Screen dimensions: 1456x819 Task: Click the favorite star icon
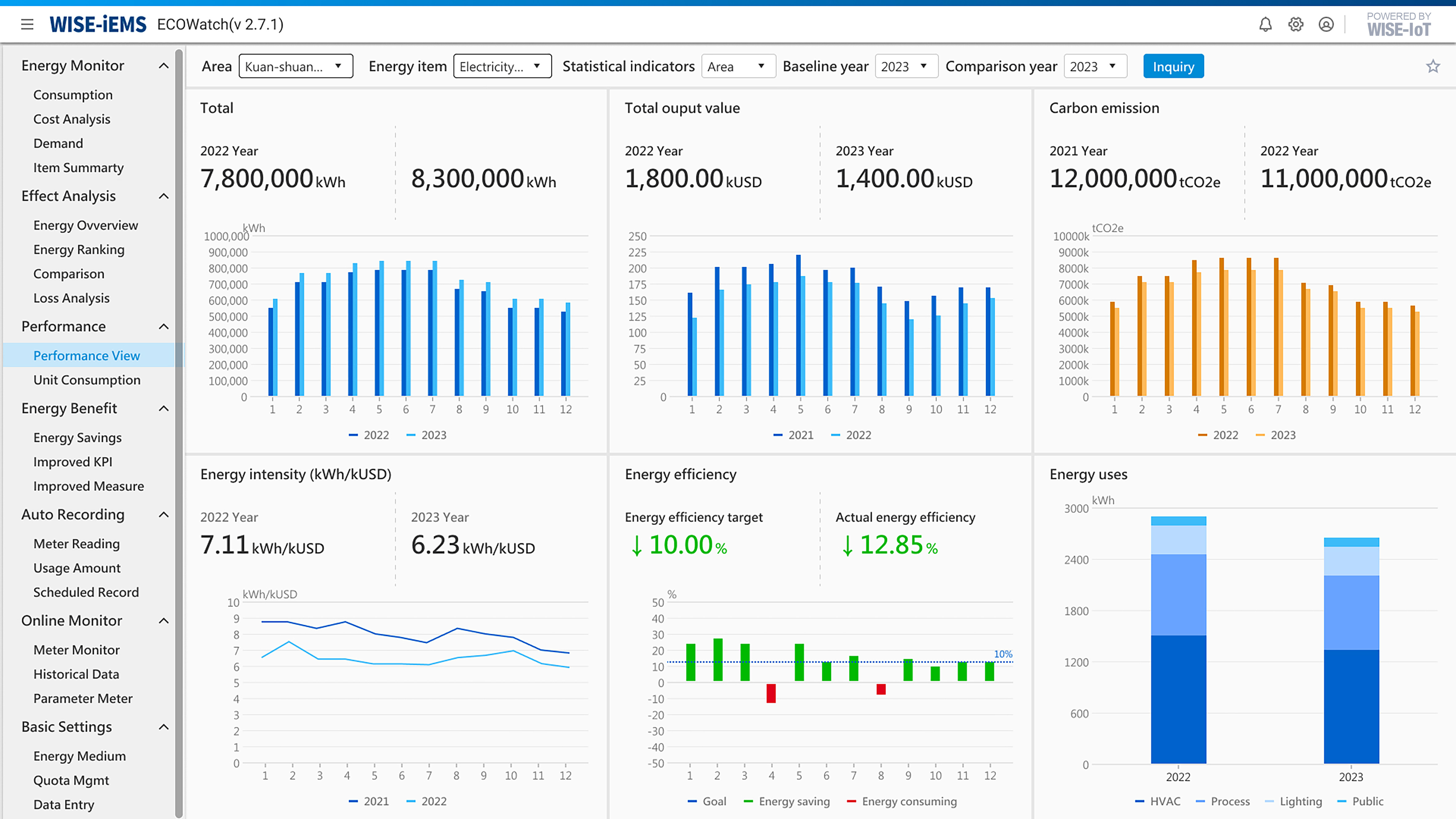[1433, 67]
